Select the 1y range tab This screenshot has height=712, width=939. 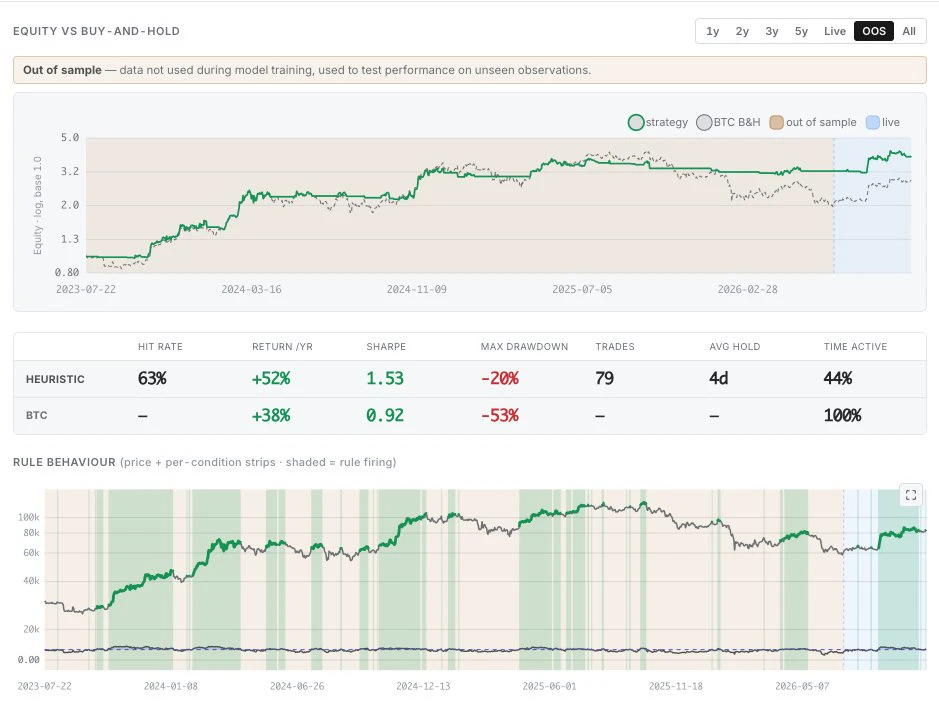713,31
